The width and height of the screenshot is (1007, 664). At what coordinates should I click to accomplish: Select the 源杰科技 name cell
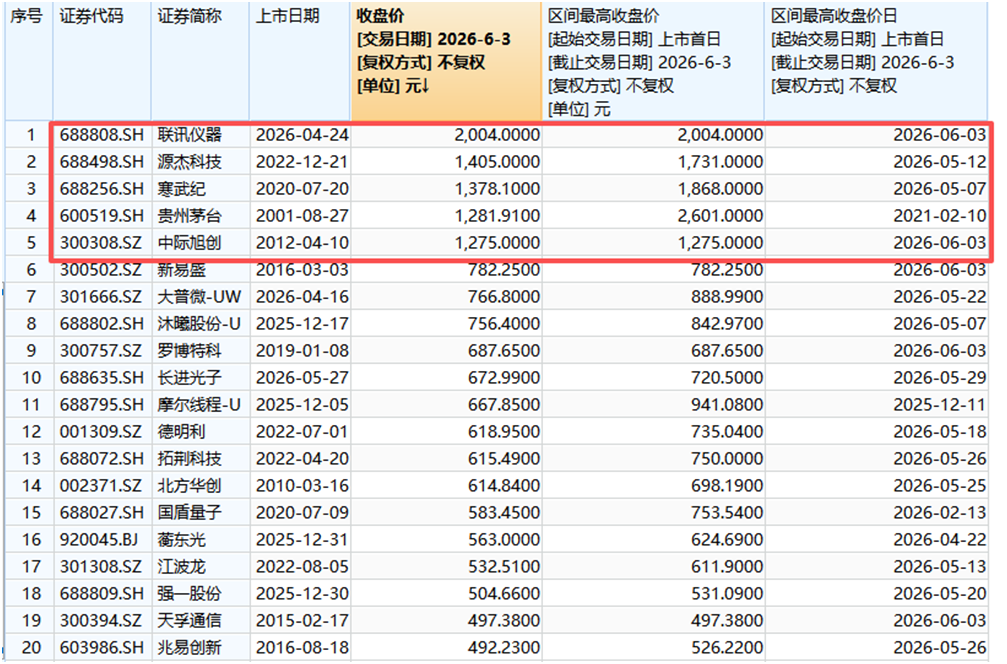pos(200,162)
